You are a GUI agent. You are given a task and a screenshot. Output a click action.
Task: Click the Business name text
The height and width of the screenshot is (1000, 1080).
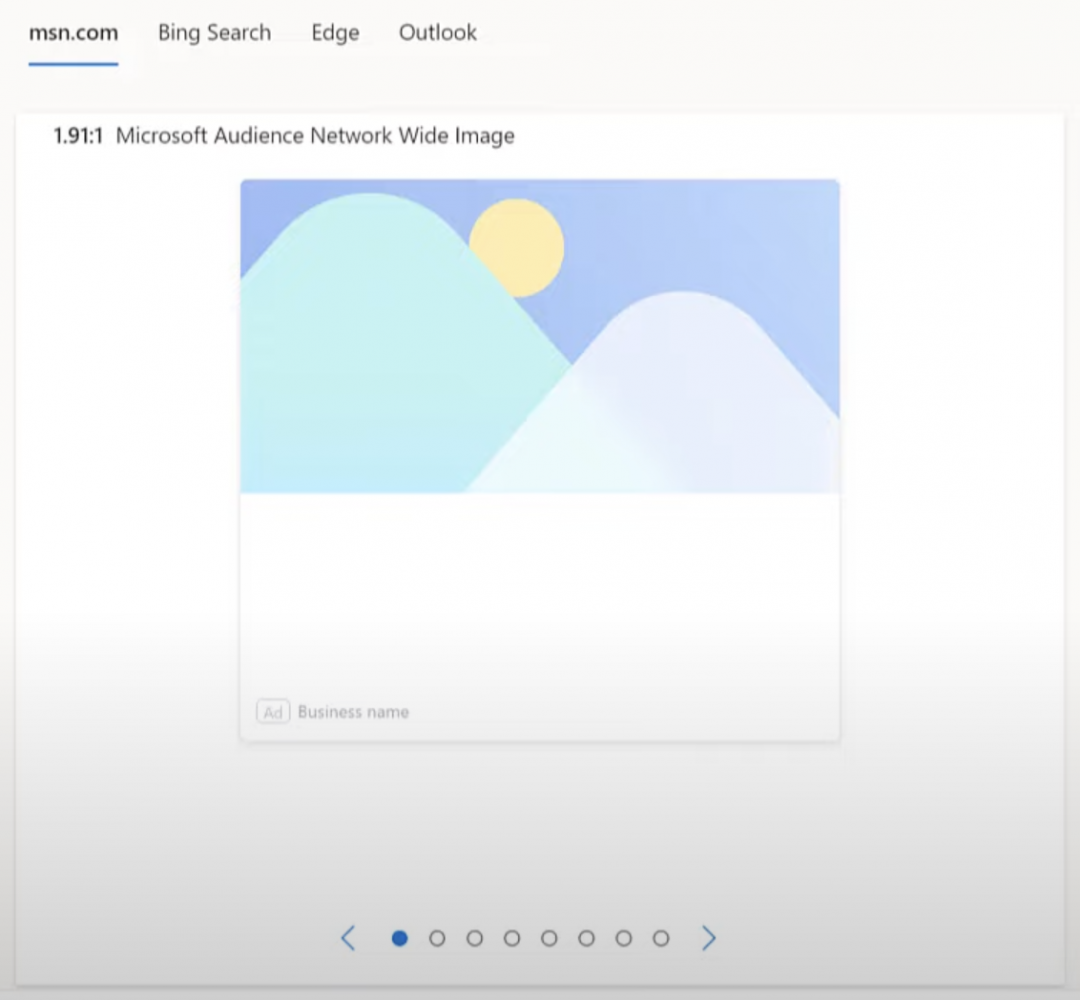click(353, 712)
